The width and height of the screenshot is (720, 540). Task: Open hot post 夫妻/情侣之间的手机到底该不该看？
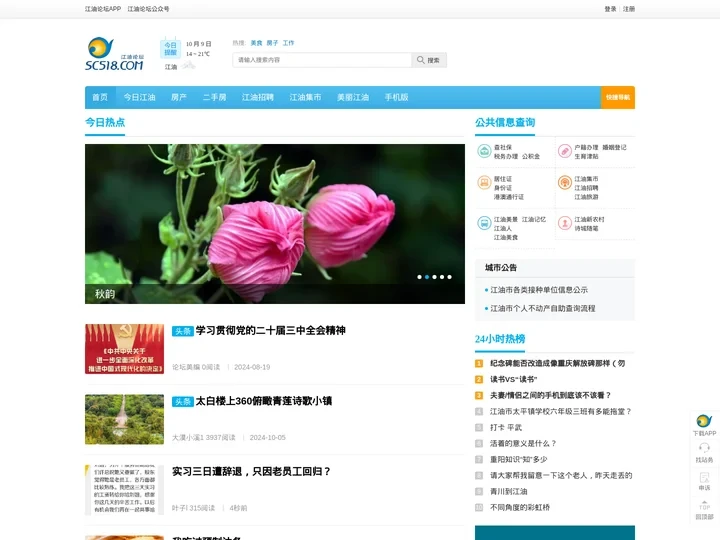pyautogui.click(x=551, y=395)
